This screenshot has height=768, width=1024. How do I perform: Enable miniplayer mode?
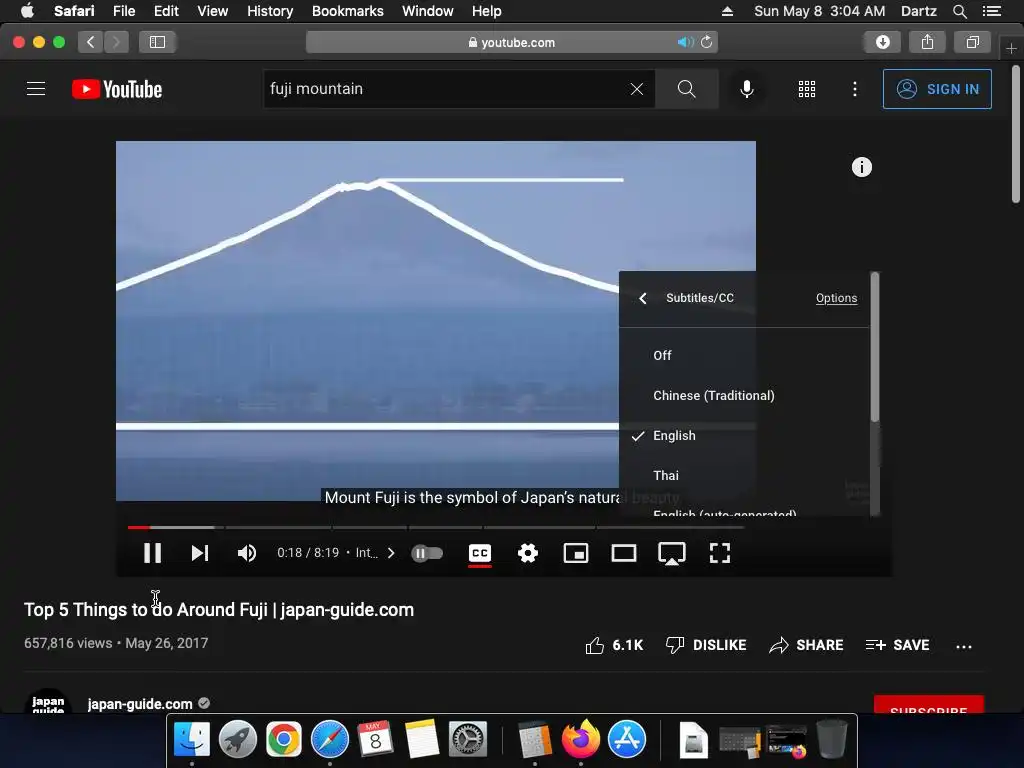[575, 553]
